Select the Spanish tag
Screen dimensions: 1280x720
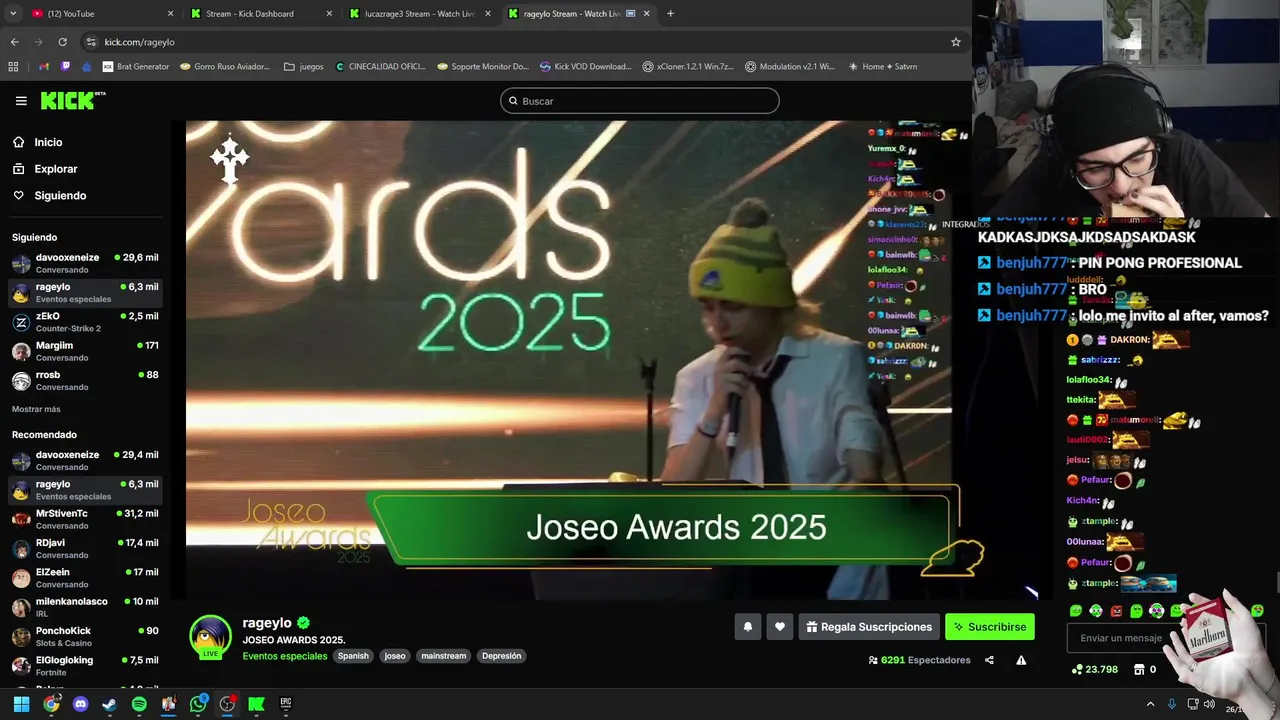pos(353,656)
